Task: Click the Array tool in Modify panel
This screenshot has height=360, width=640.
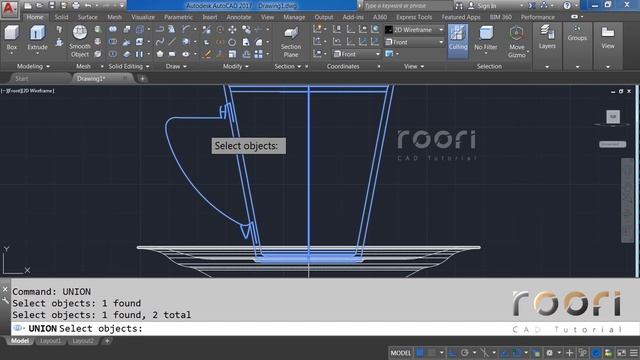Action: [x=258, y=54]
